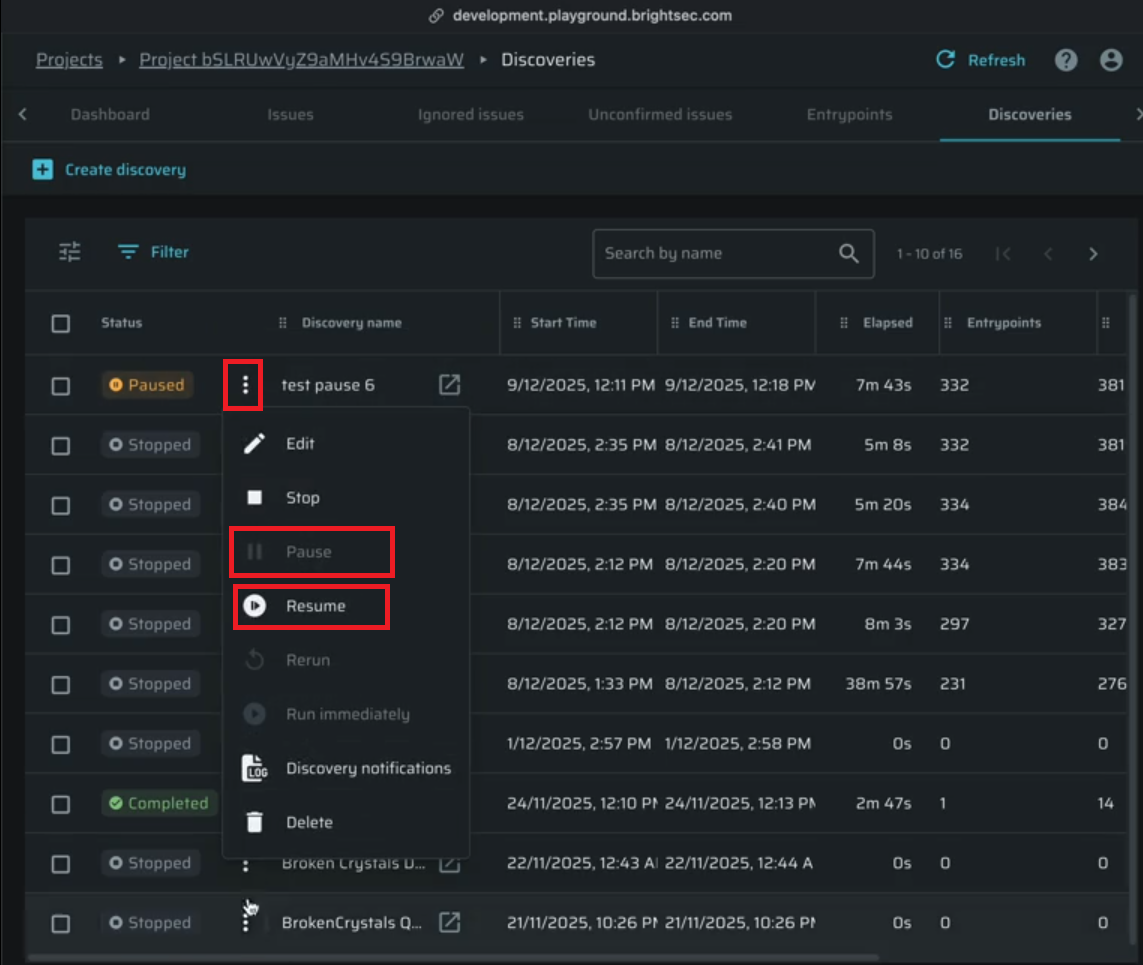1143x965 pixels.
Task: Click the Paused status badge
Action: (x=147, y=385)
